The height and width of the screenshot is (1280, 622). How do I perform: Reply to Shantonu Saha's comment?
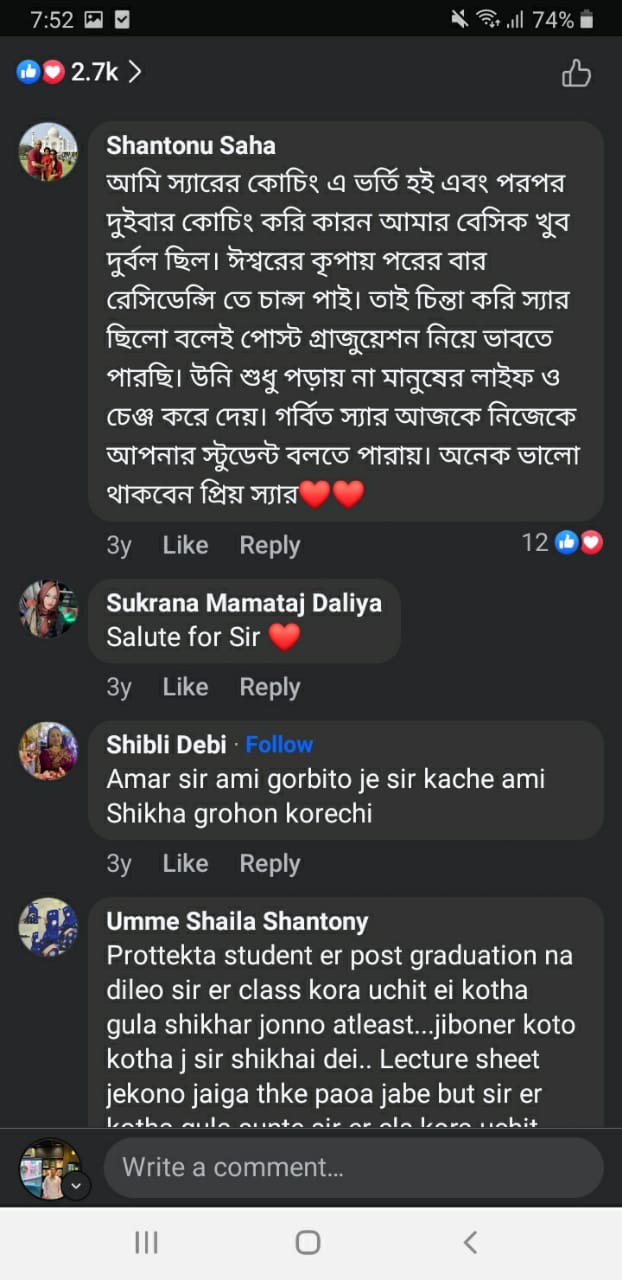point(269,545)
